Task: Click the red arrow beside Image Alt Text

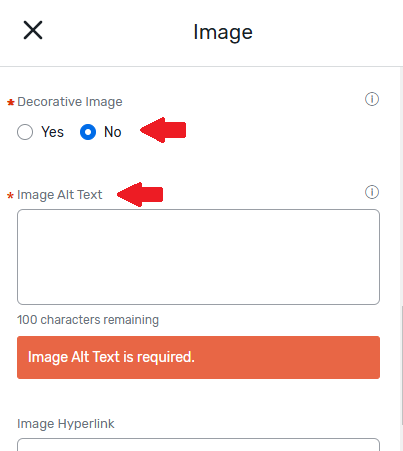Action: [x=140, y=194]
